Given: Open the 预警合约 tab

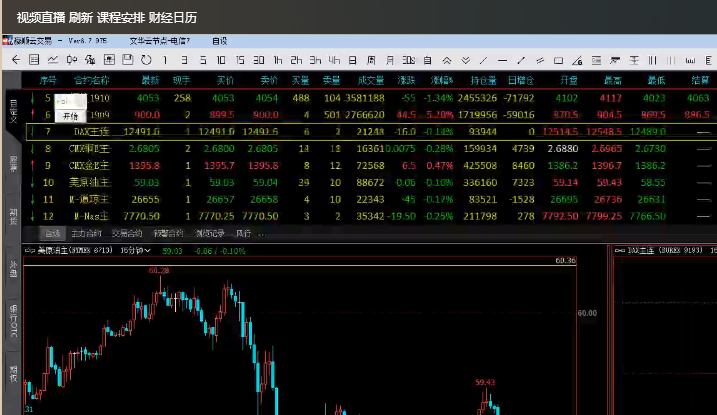Looking at the screenshot, I should pos(168,234).
